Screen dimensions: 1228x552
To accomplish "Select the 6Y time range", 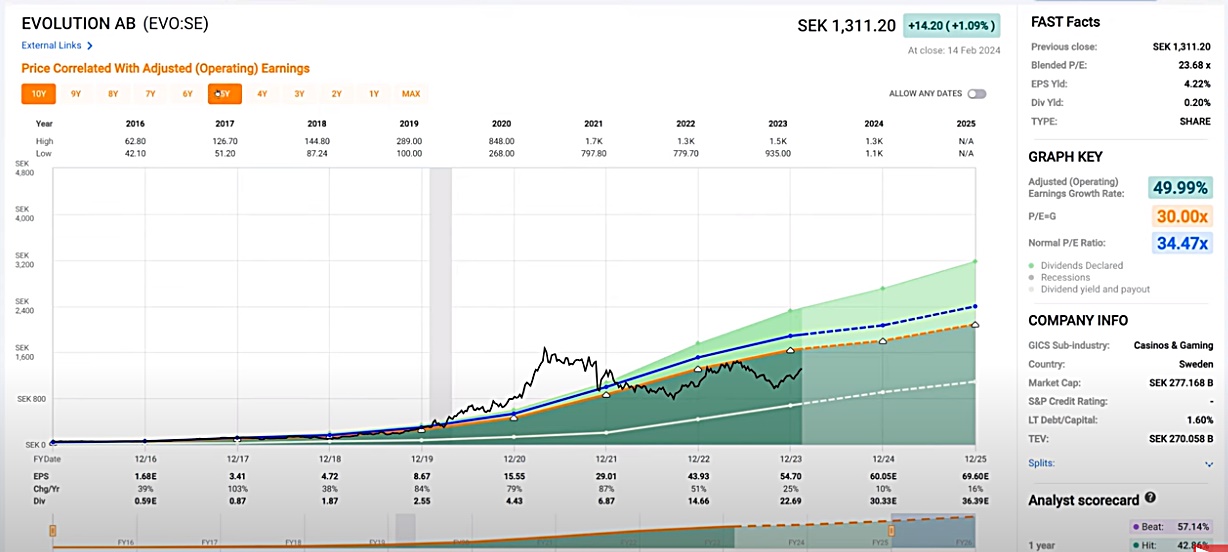I will tap(187, 94).
